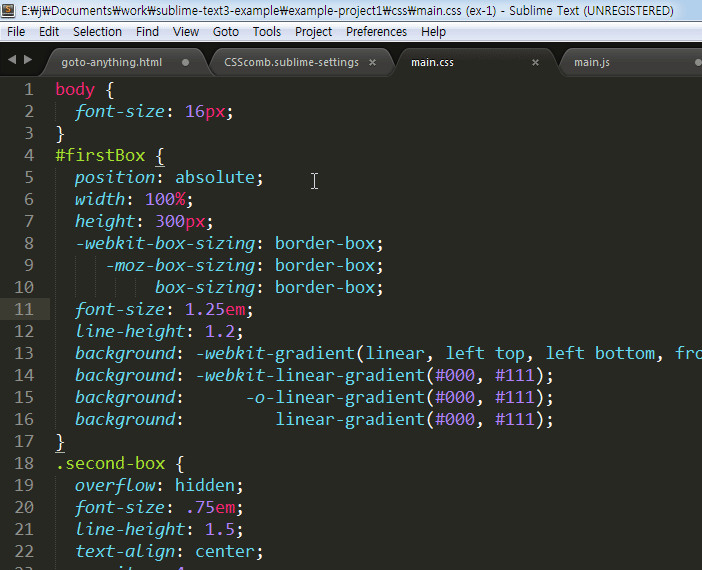Open the View menu
This screenshot has height=570, width=702.
[186, 31]
